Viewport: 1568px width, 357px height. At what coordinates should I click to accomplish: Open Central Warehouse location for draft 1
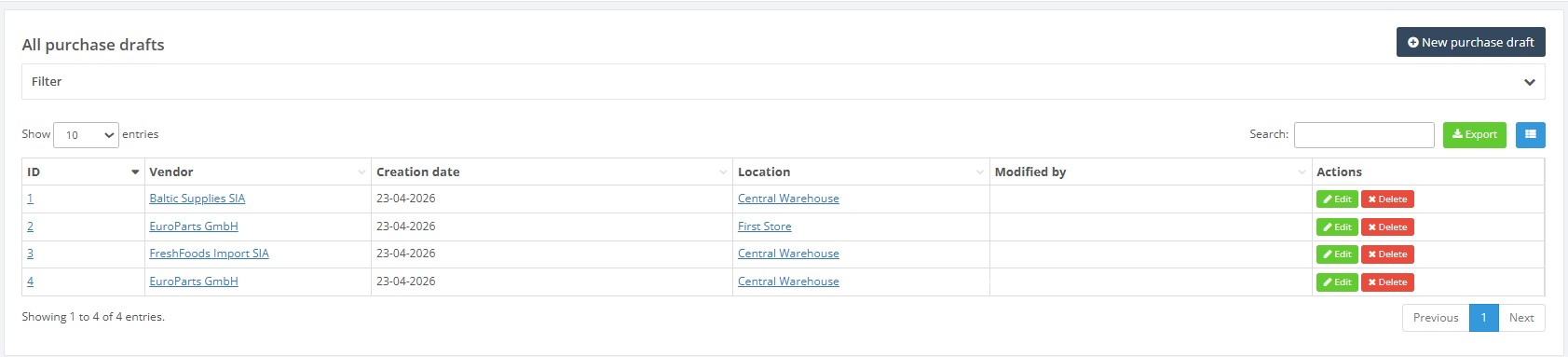788,199
